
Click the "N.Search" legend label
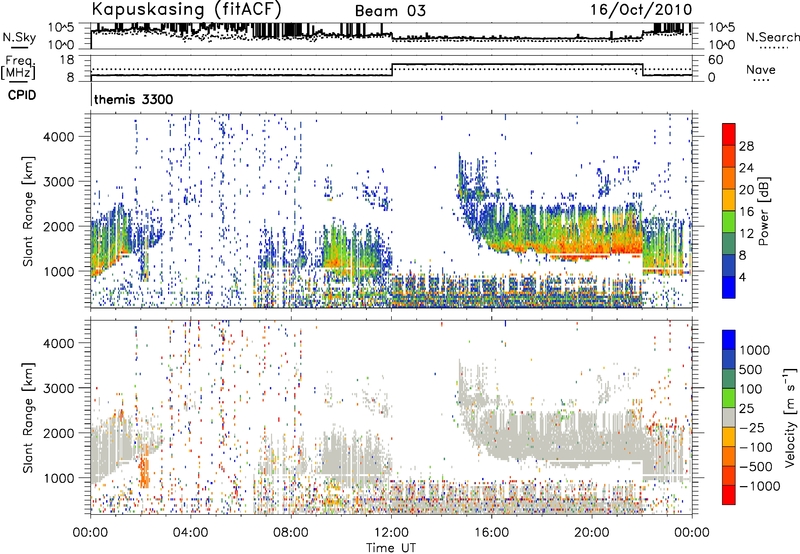773,37
